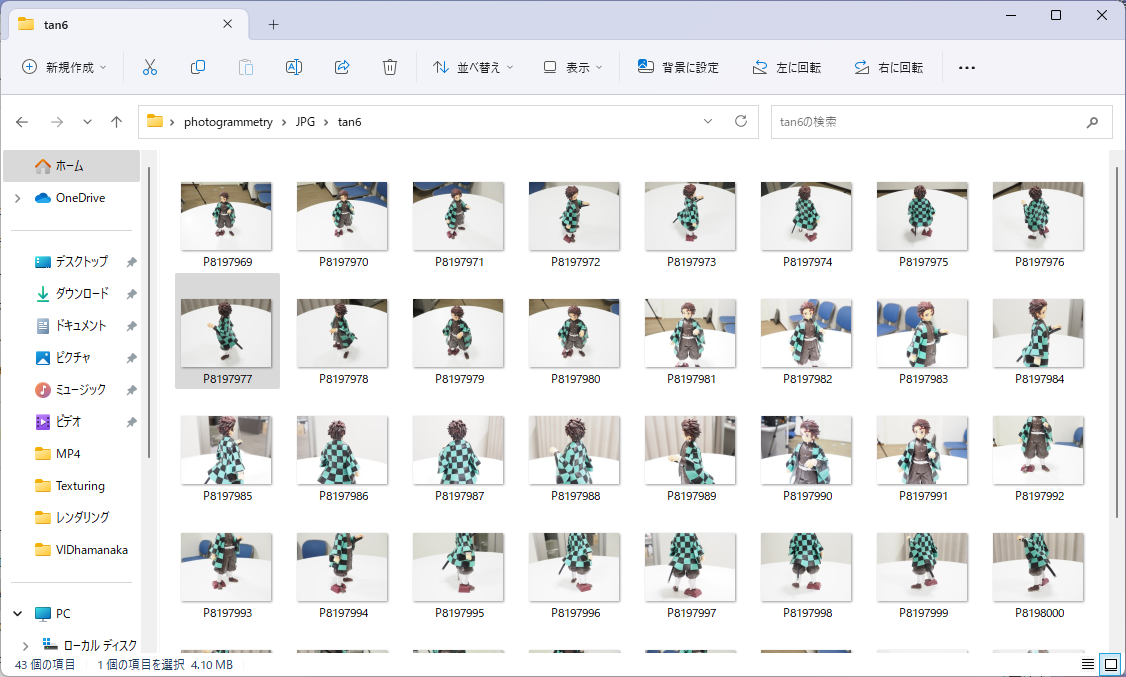Go back with the left arrow

click(x=22, y=122)
